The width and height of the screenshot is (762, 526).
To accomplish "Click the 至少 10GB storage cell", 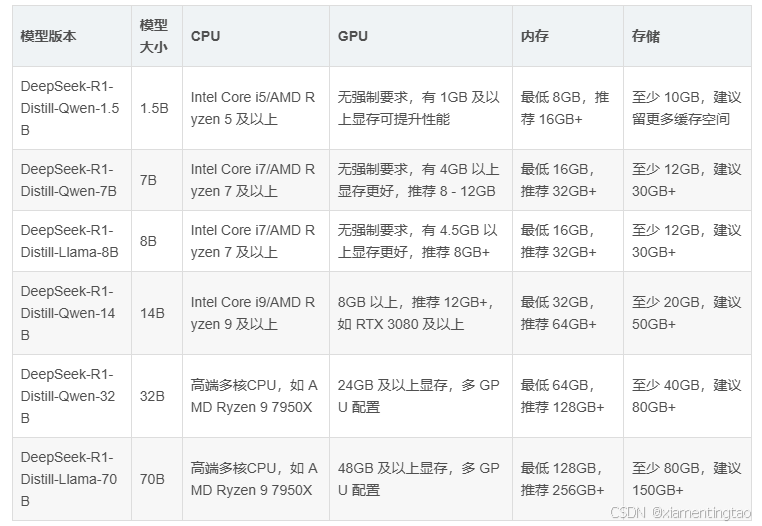I will coord(687,108).
